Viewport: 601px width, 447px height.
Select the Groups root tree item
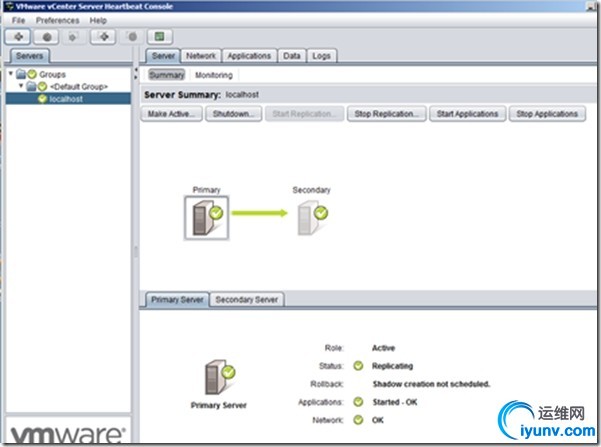pyautogui.click(x=52, y=74)
